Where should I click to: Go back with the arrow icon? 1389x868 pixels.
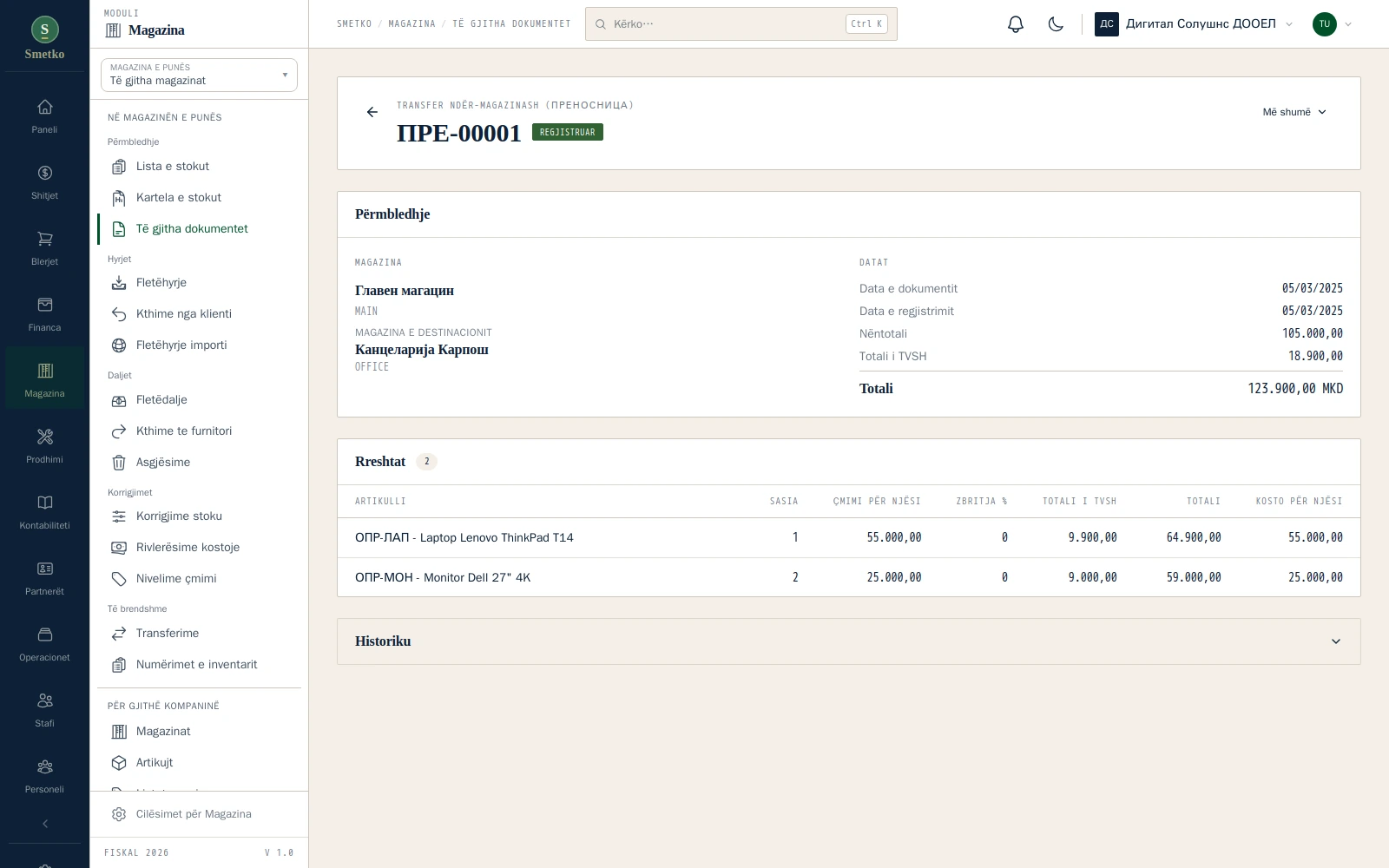click(372, 112)
